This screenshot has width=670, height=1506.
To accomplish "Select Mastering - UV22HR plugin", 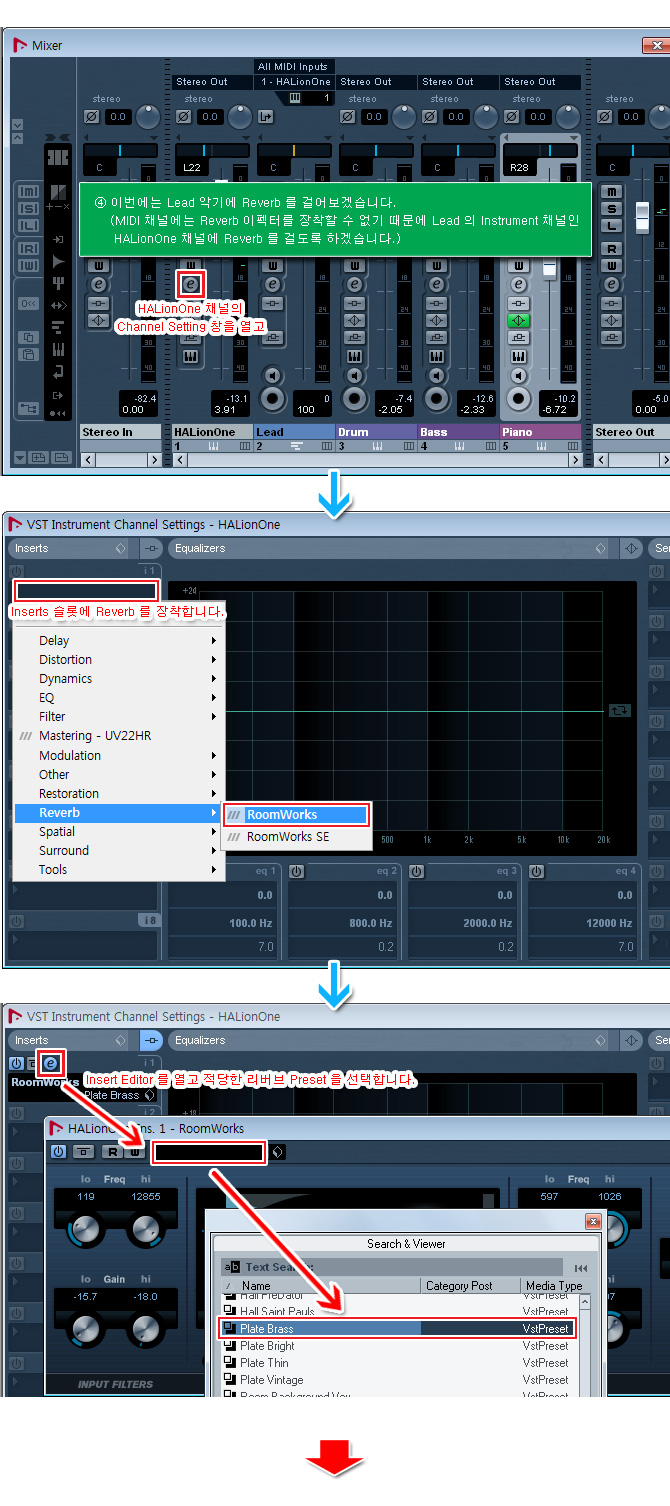I will pos(120,736).
